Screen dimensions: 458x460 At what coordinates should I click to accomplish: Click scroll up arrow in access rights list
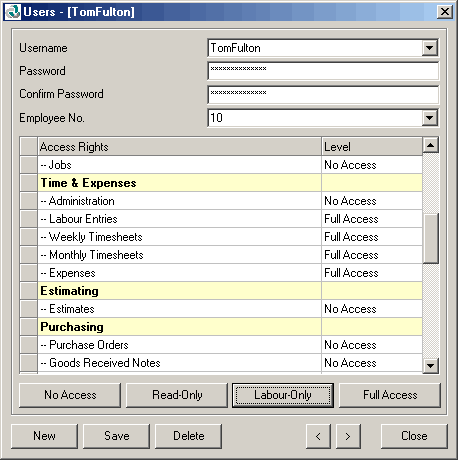[x=431, y=145]
